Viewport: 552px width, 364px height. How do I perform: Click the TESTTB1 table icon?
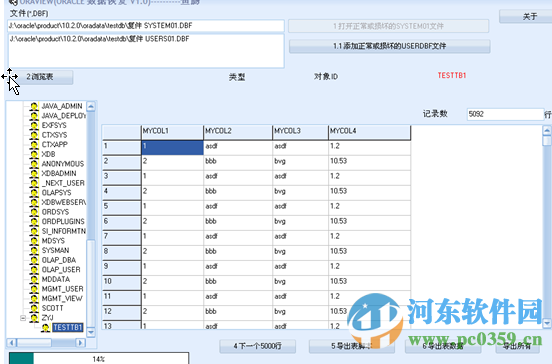coord(45,328)
